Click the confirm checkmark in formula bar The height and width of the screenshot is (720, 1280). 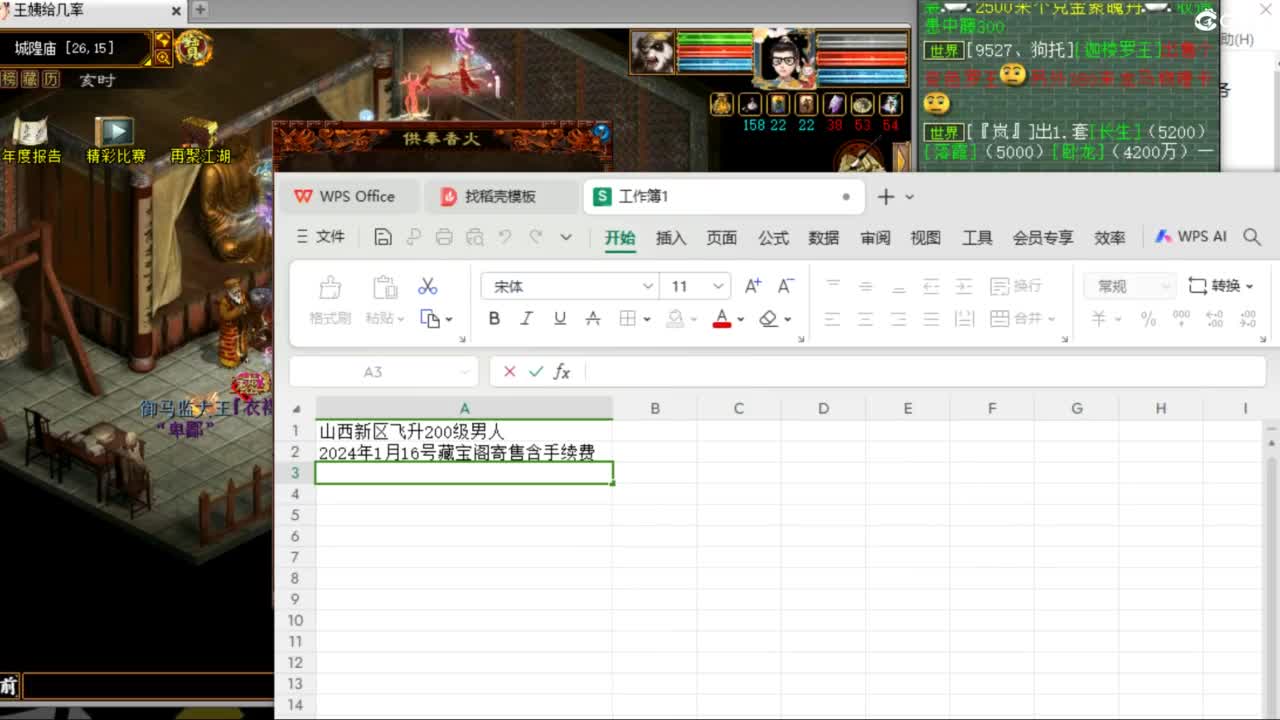coord(536,372)
